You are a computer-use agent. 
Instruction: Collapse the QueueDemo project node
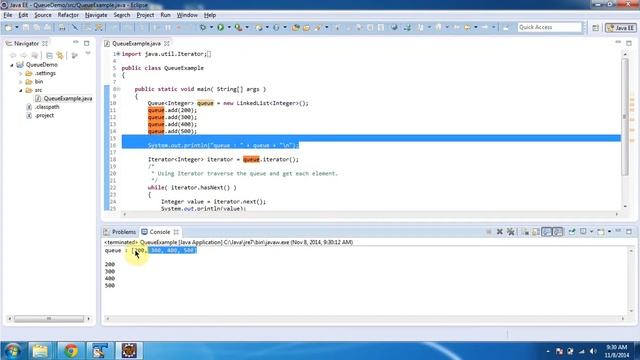pyautogui.click(x=12, y=65)
